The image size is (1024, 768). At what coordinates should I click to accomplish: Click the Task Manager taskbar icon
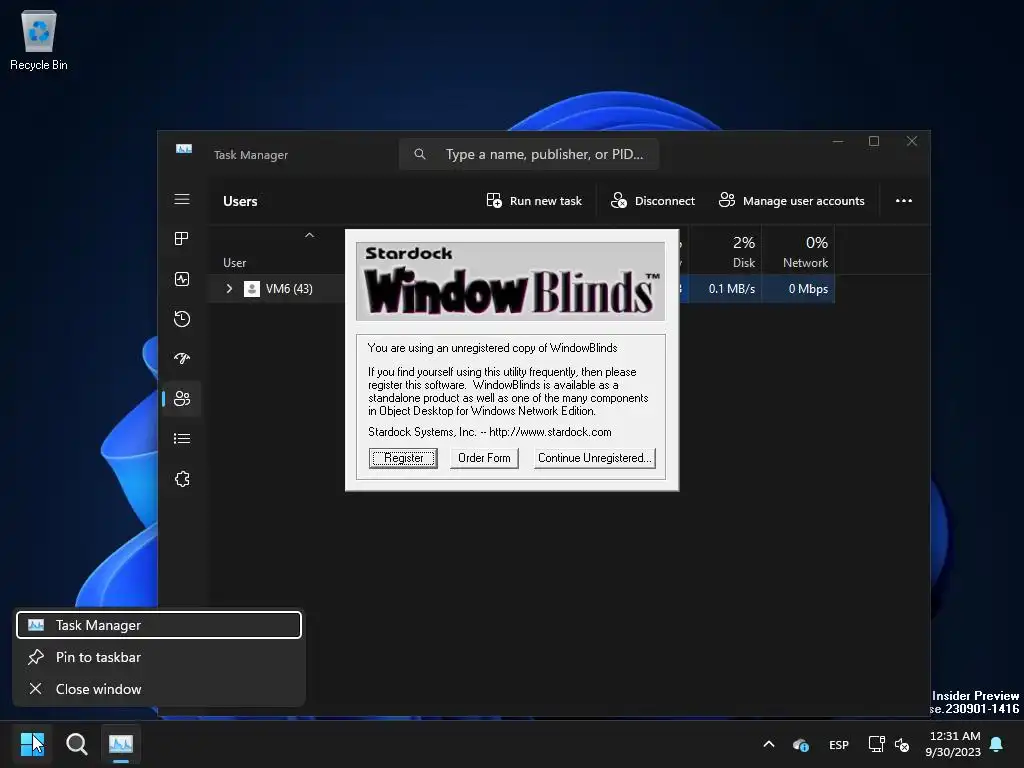(121, 744)
